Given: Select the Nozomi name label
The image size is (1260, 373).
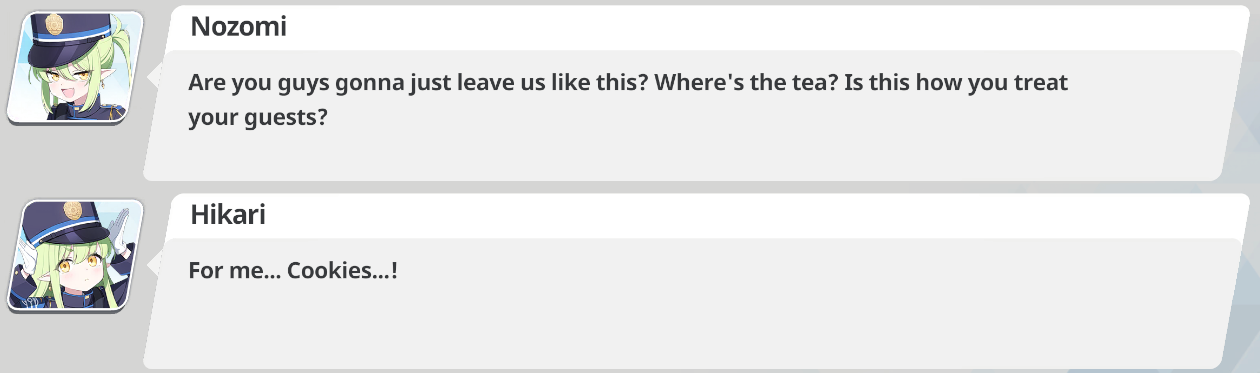Looking at the screenshot, I should pos(238,27).
